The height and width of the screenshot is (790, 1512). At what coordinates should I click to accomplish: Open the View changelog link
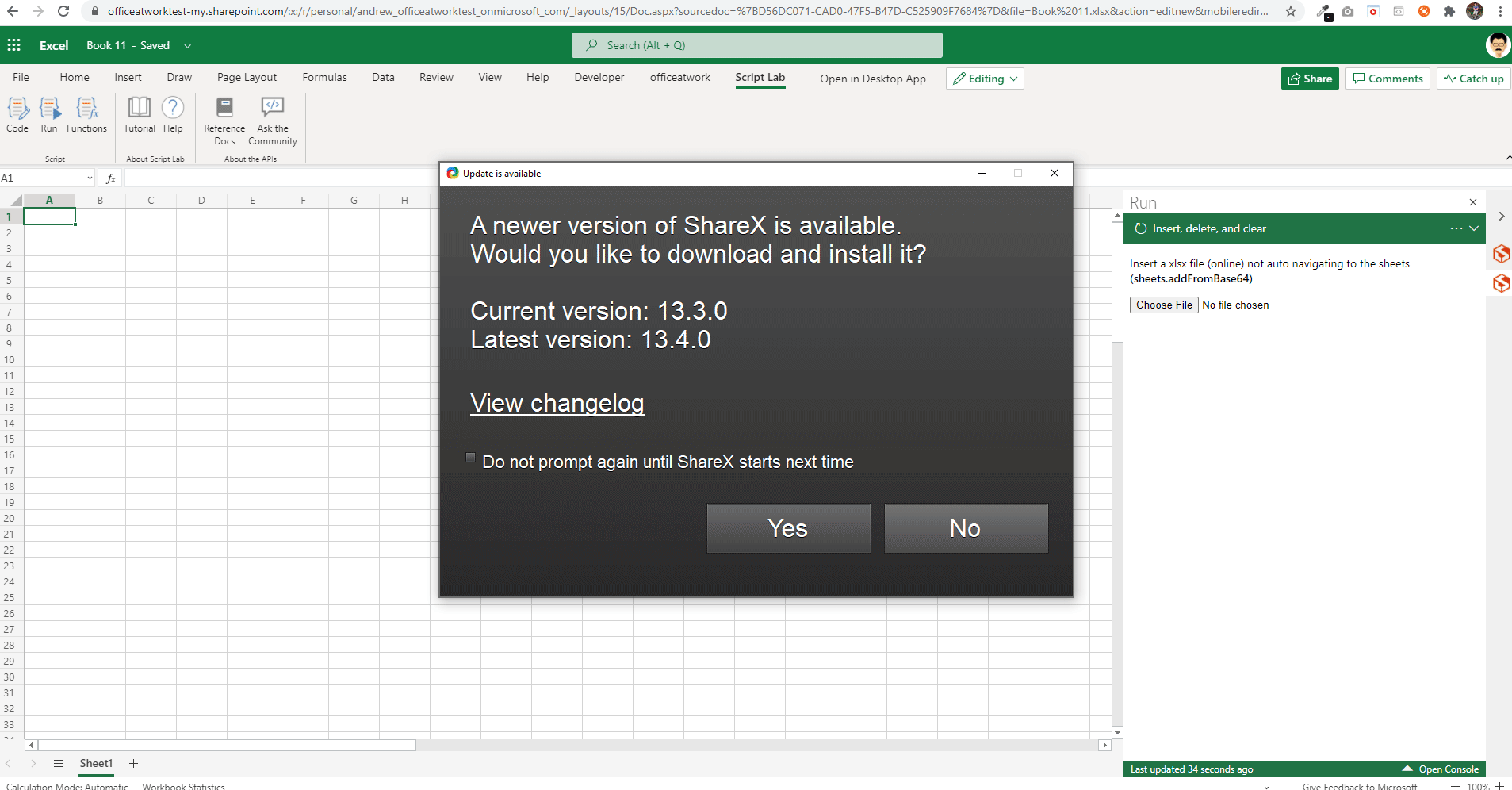click(x=557, y=403)
